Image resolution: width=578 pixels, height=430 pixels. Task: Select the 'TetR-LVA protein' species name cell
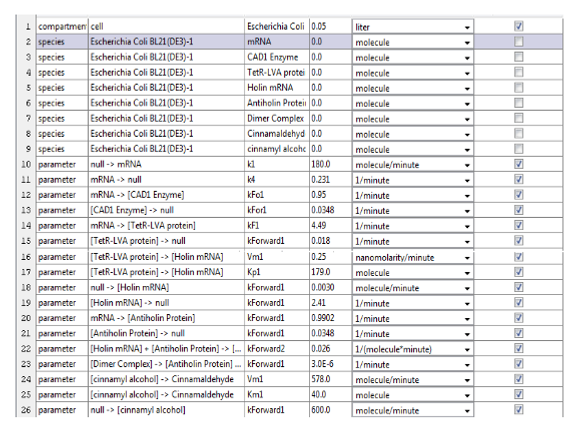coord(277,72)
